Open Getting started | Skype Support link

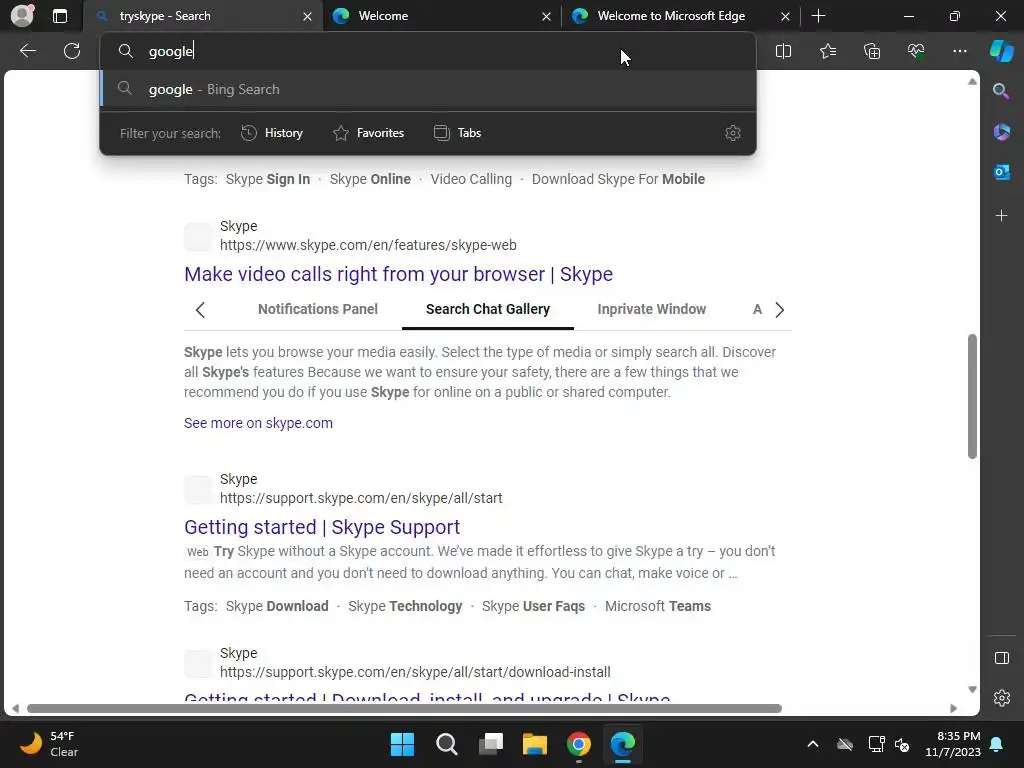(322, 527)
